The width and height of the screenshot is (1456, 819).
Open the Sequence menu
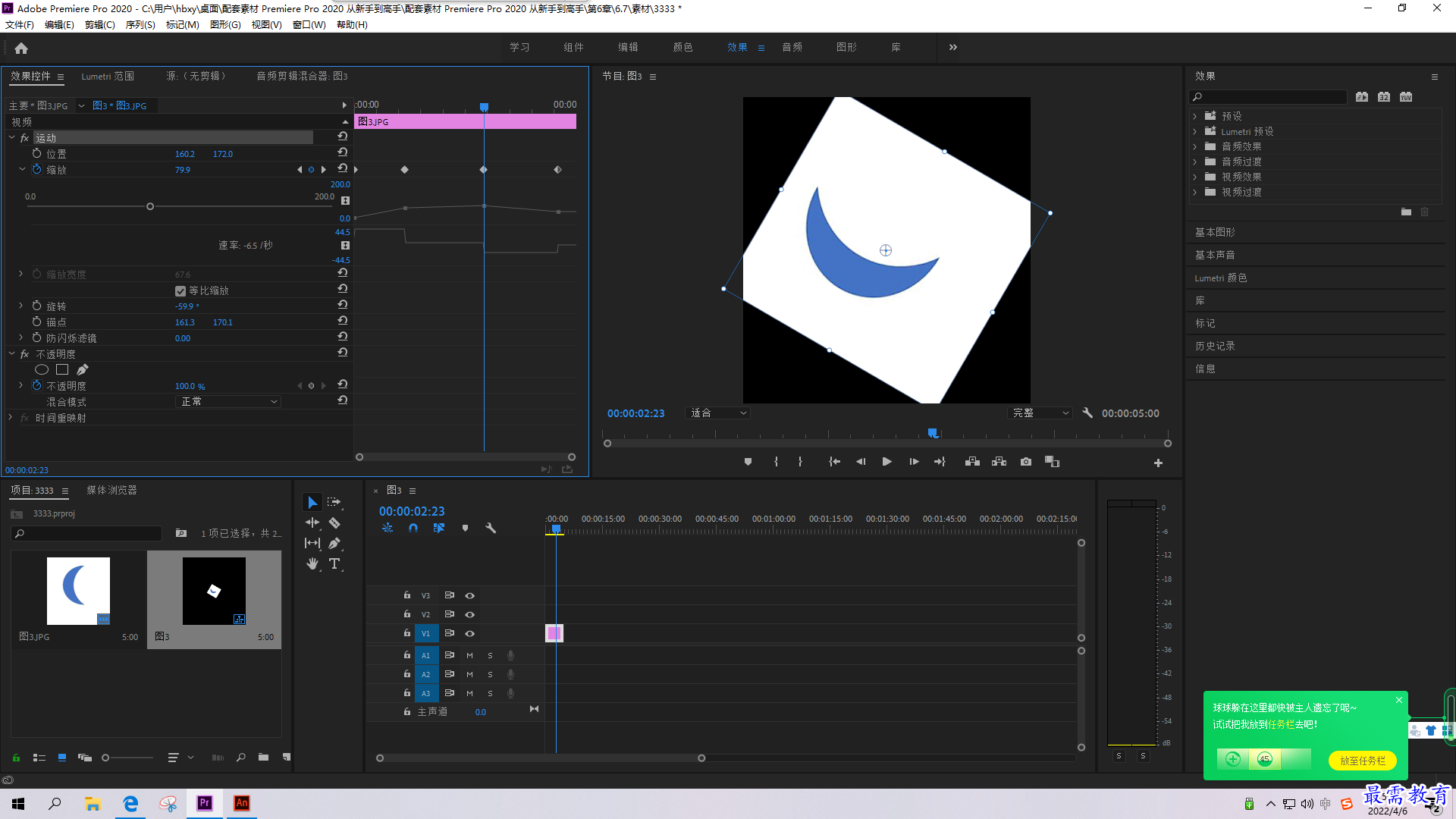[x=140, y=25]
